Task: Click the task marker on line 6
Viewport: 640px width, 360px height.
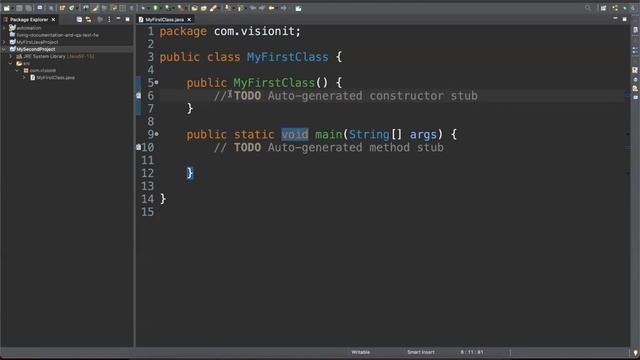Action: point(138,96)
